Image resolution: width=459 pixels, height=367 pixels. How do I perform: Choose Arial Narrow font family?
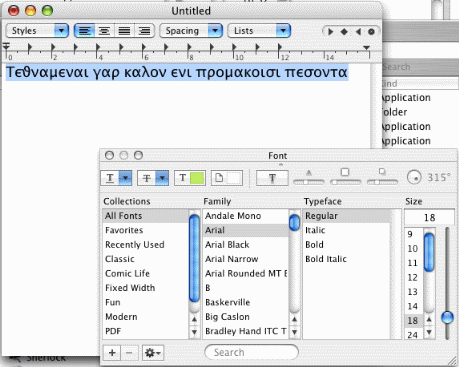point(245,259)
